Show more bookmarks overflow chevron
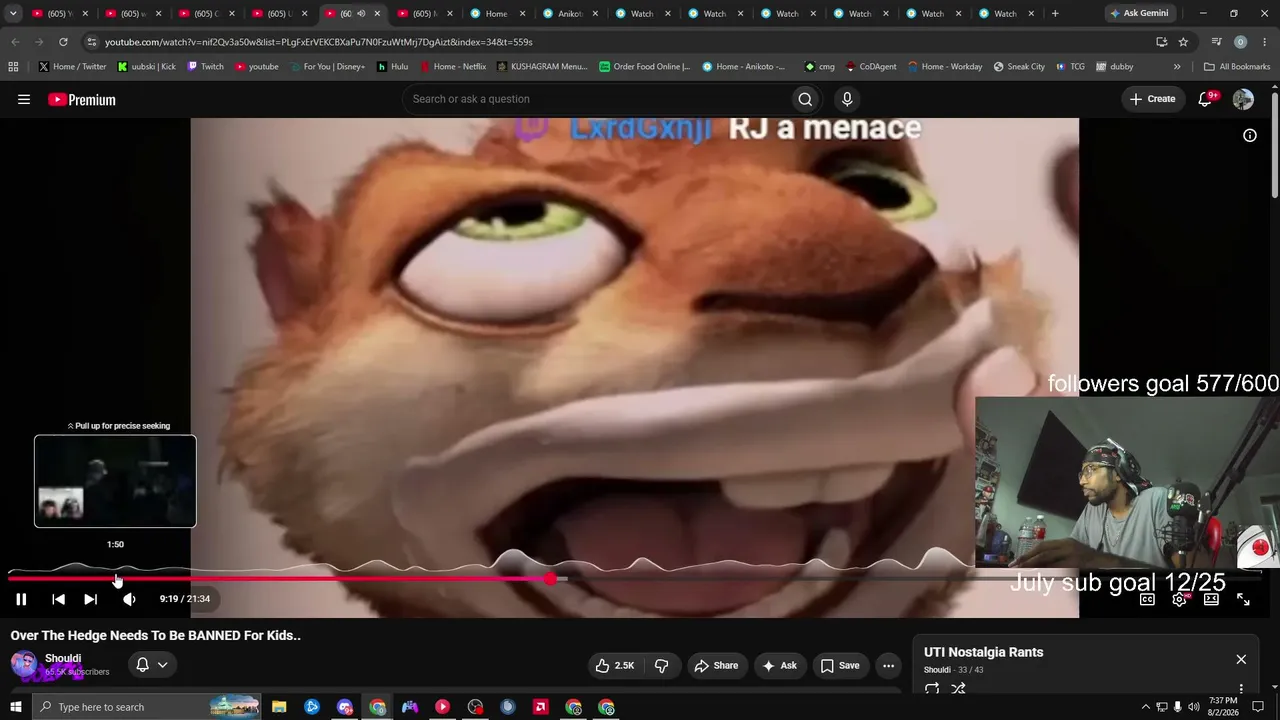 click(1177, 67)
